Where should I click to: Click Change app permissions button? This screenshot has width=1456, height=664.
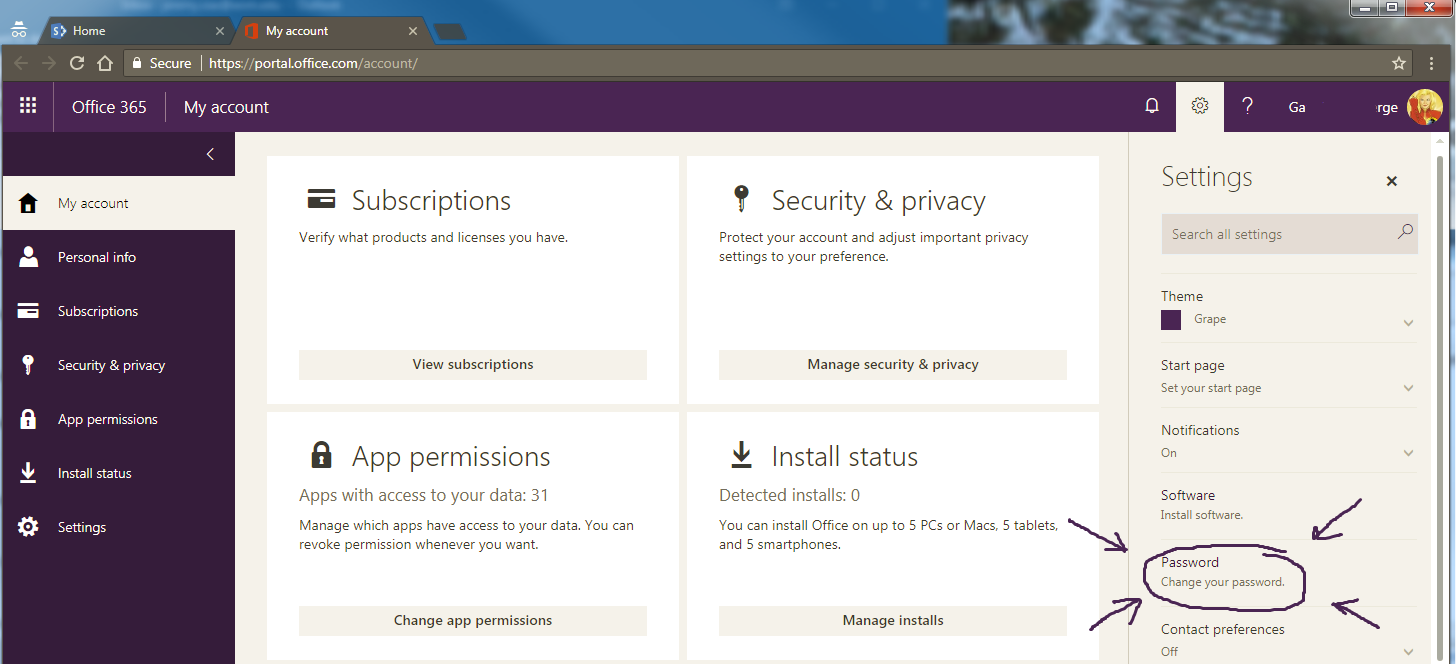(x=473, y=620)
